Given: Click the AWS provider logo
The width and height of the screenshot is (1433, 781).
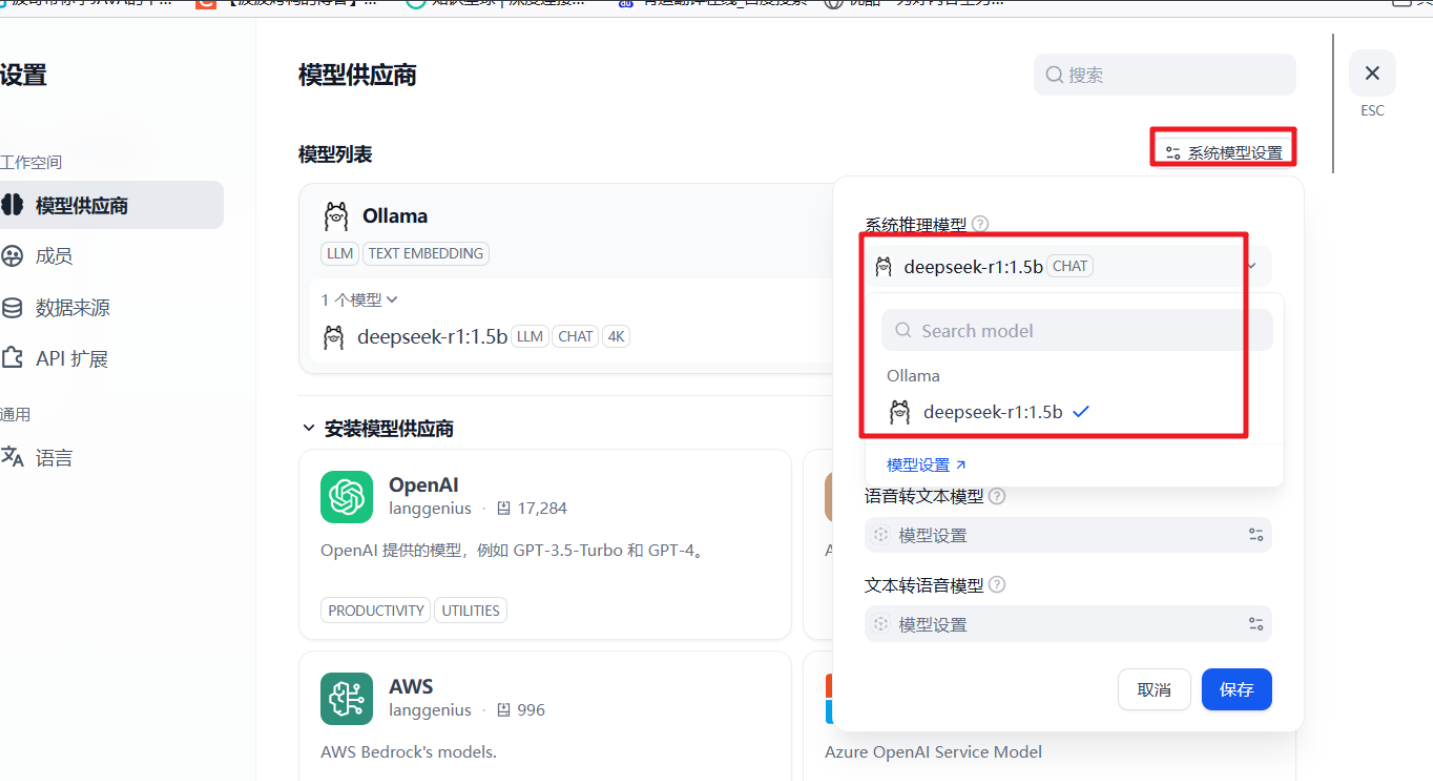Looking at the screenshot, I should (x=347, y=699).
